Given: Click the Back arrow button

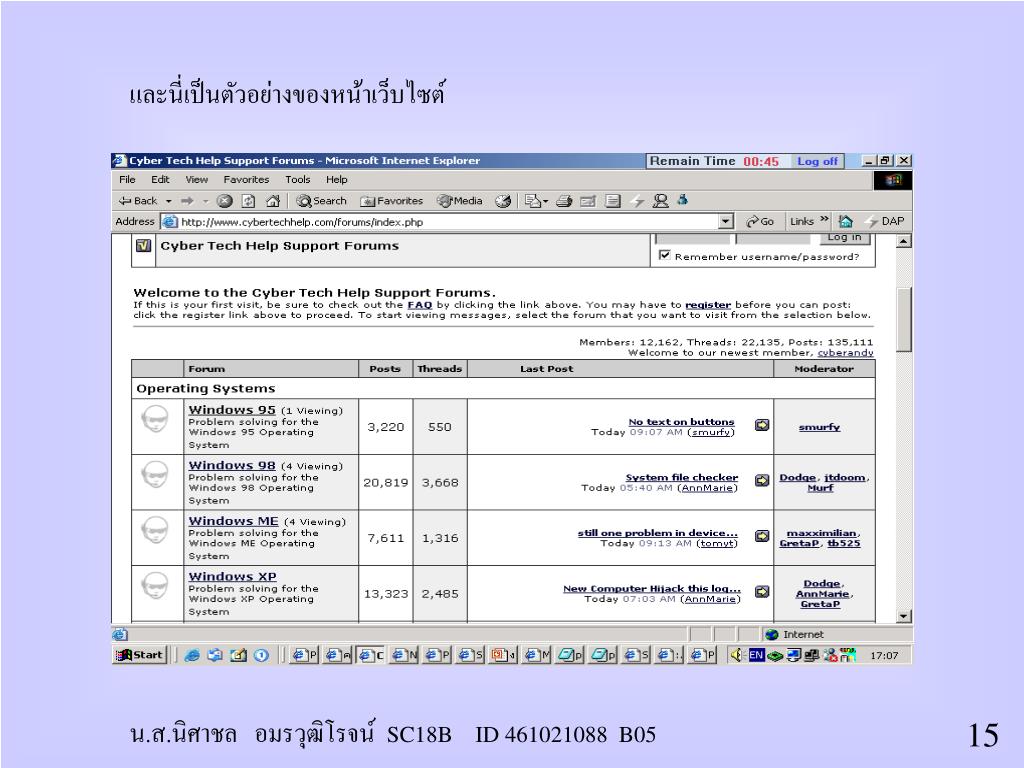Looking at the screenshot, I should pyautogui.click(x=138, y=201).
